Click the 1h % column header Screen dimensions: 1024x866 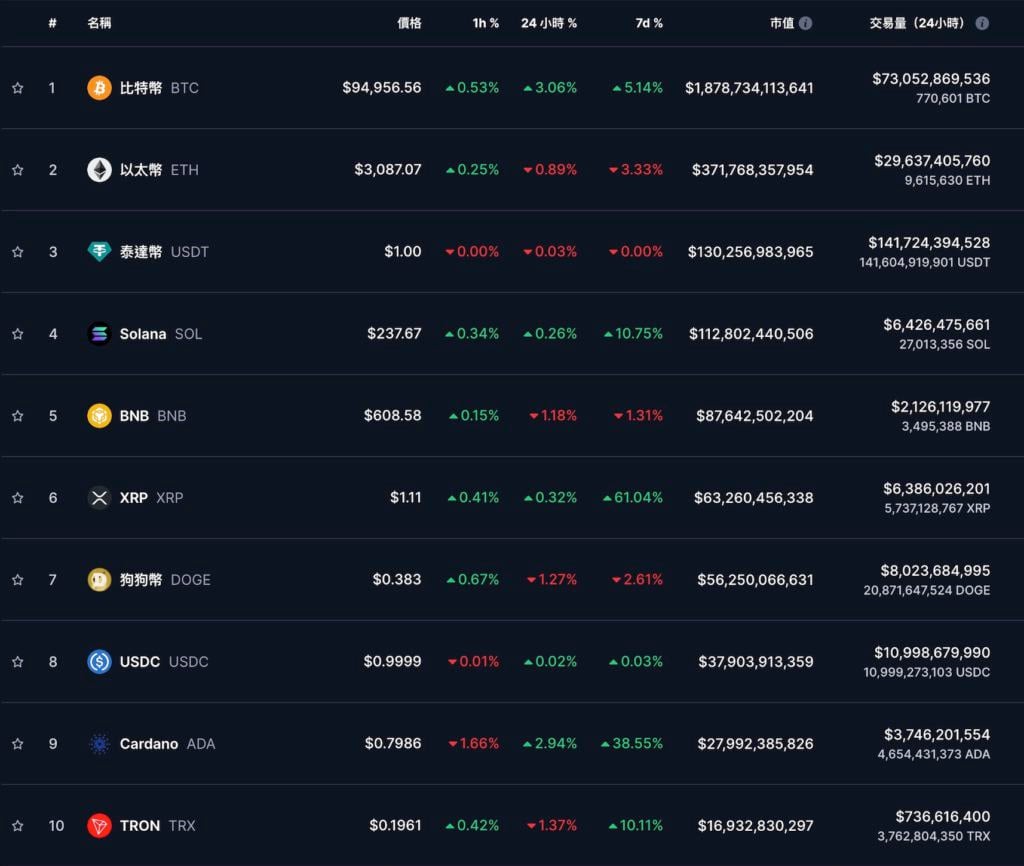pyautogui.click(x=485, y=23)
